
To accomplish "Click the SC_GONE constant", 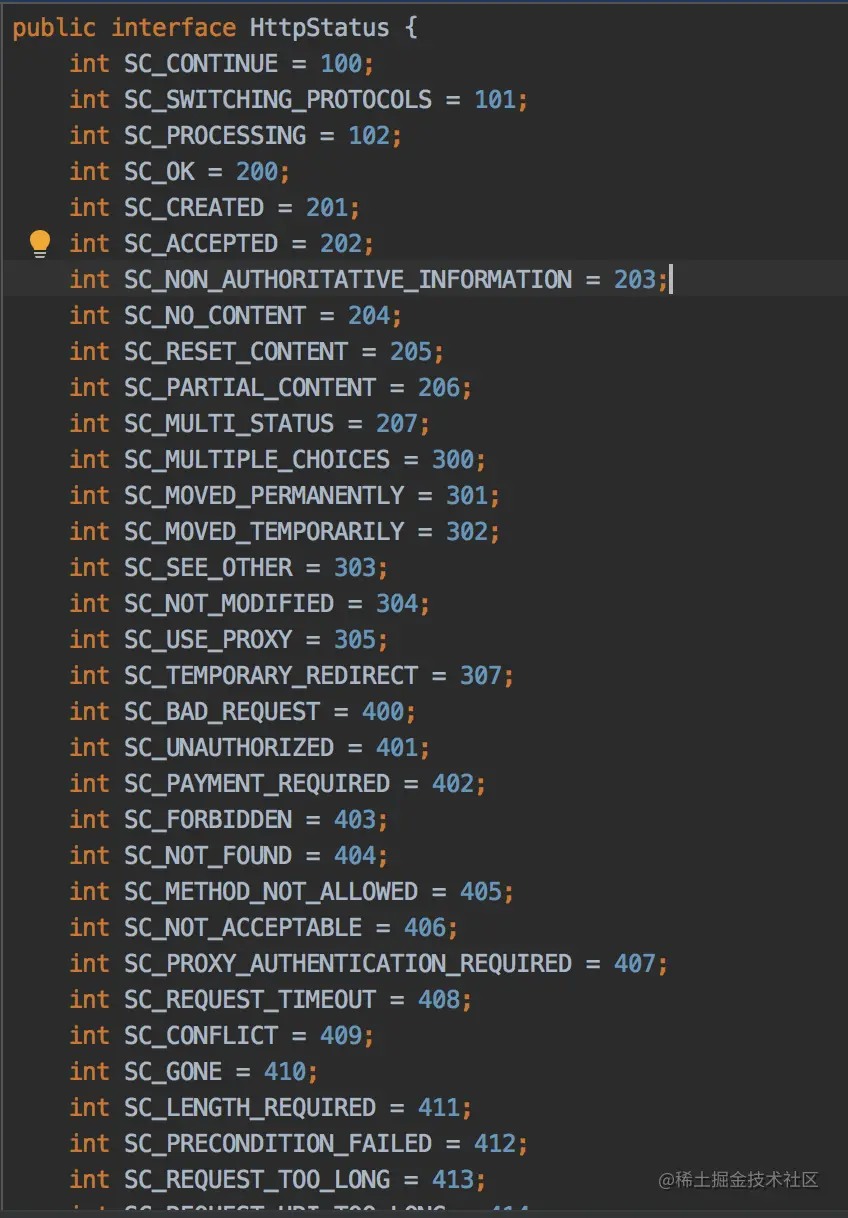I will coord(173,1071).
